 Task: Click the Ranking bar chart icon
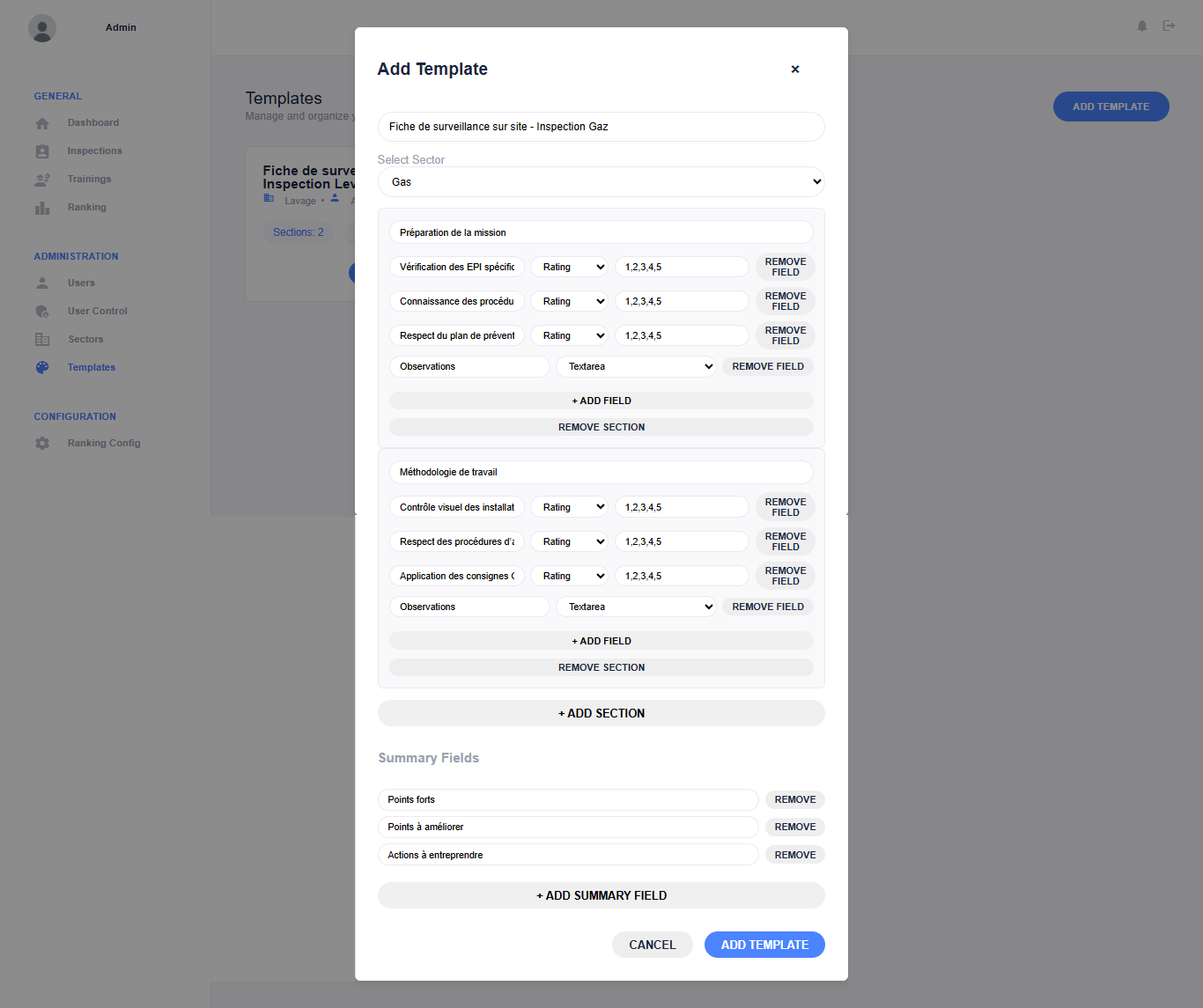[x=42, y=208]
